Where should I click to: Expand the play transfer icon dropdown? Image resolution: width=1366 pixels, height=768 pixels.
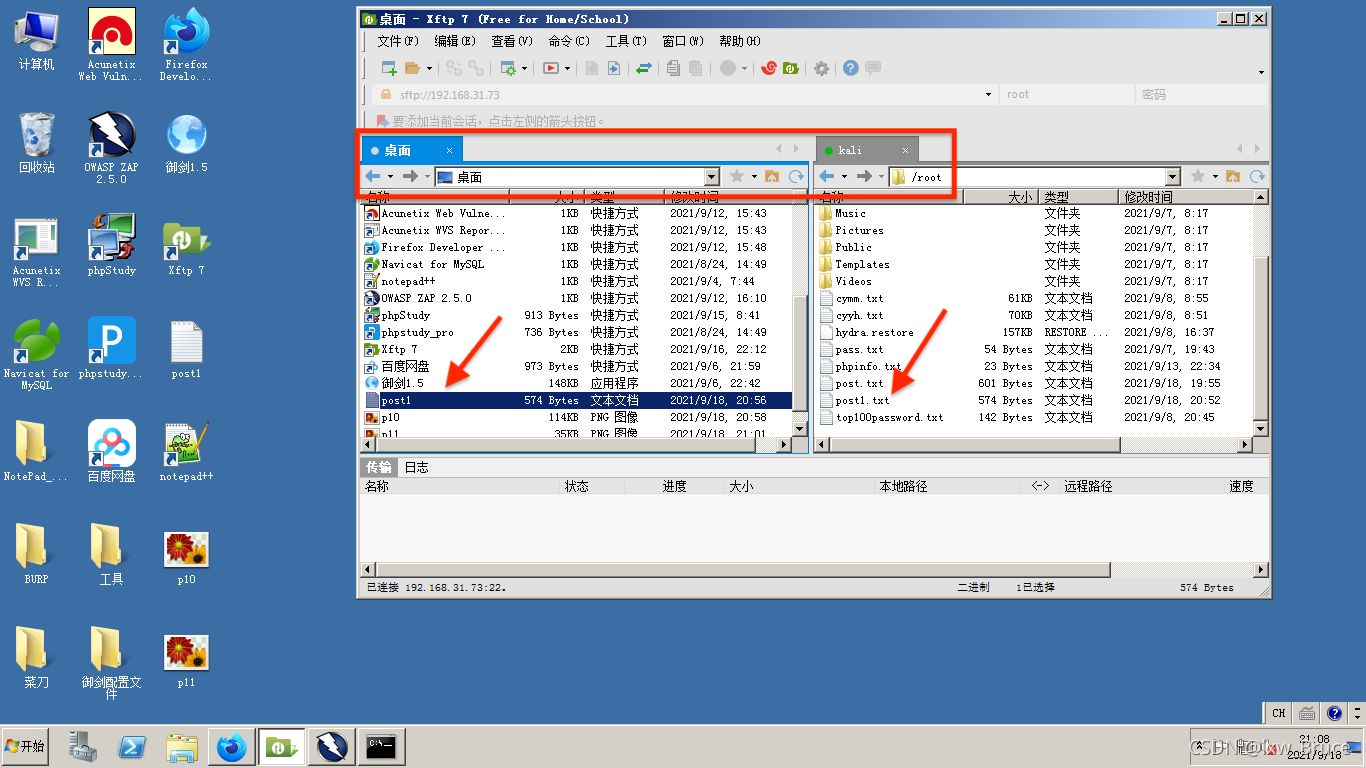[567, 69]
